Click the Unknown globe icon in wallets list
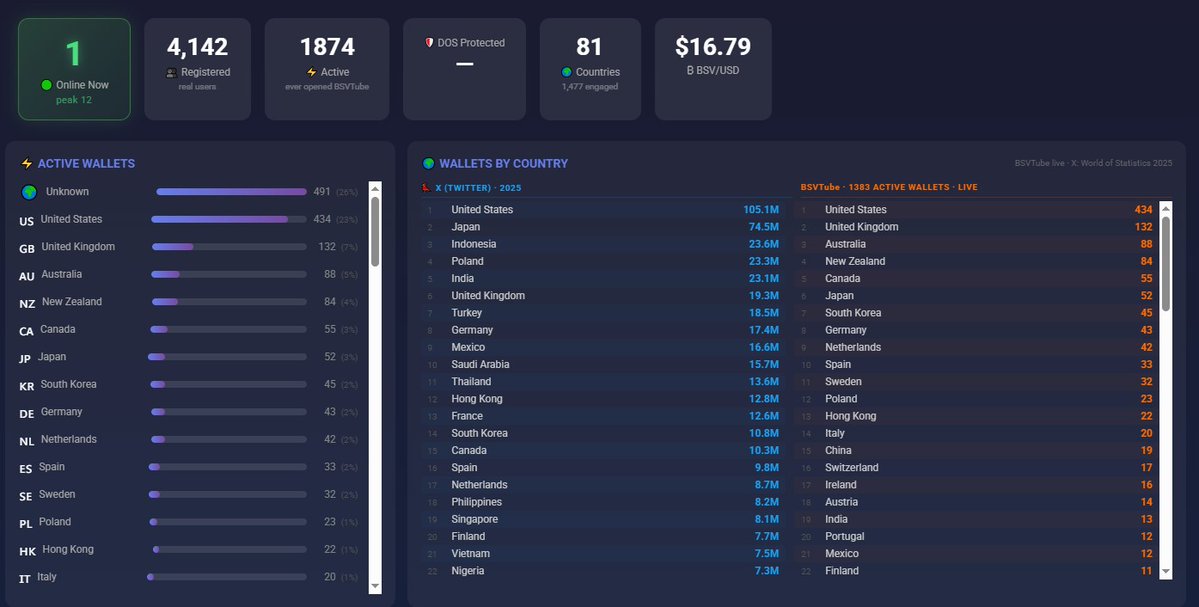This screenshot has width=1199, height=607. tap(29, 192)
